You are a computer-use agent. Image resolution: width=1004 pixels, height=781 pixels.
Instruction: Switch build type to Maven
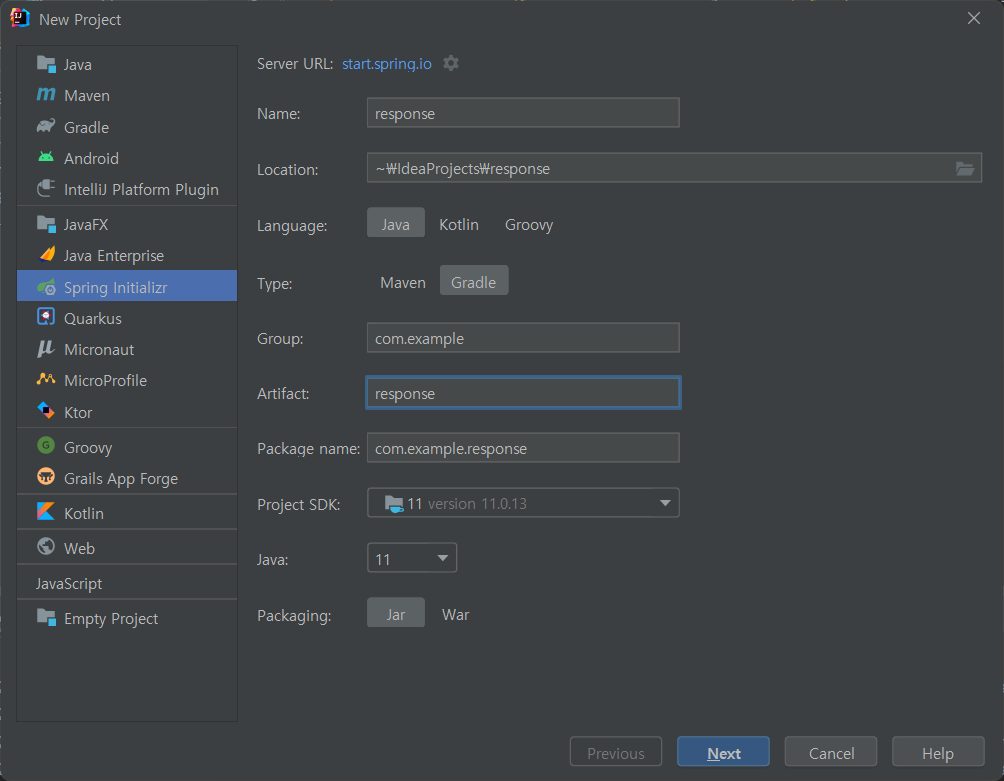point(403,282)
